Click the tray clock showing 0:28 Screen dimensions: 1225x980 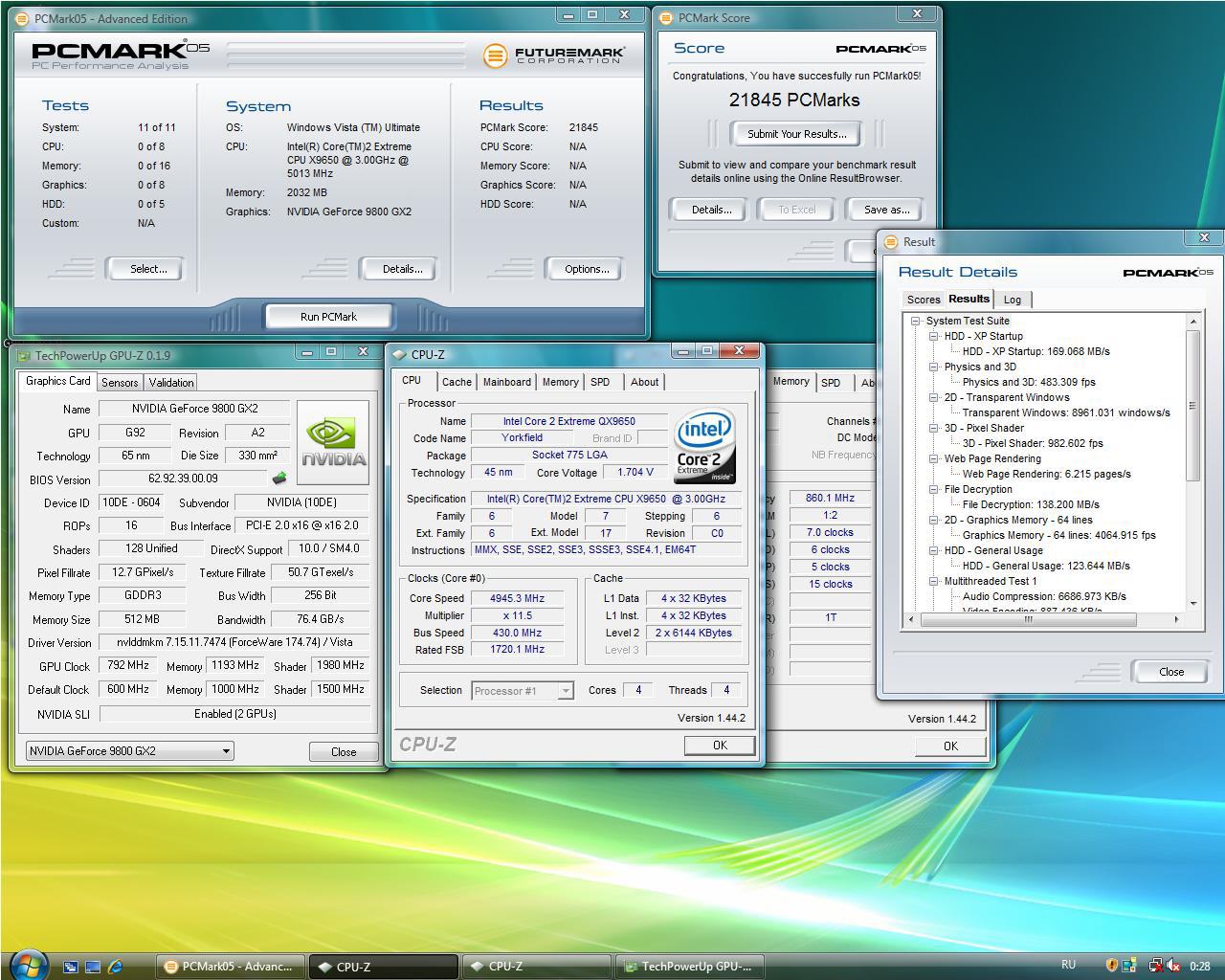(1199, 967)
